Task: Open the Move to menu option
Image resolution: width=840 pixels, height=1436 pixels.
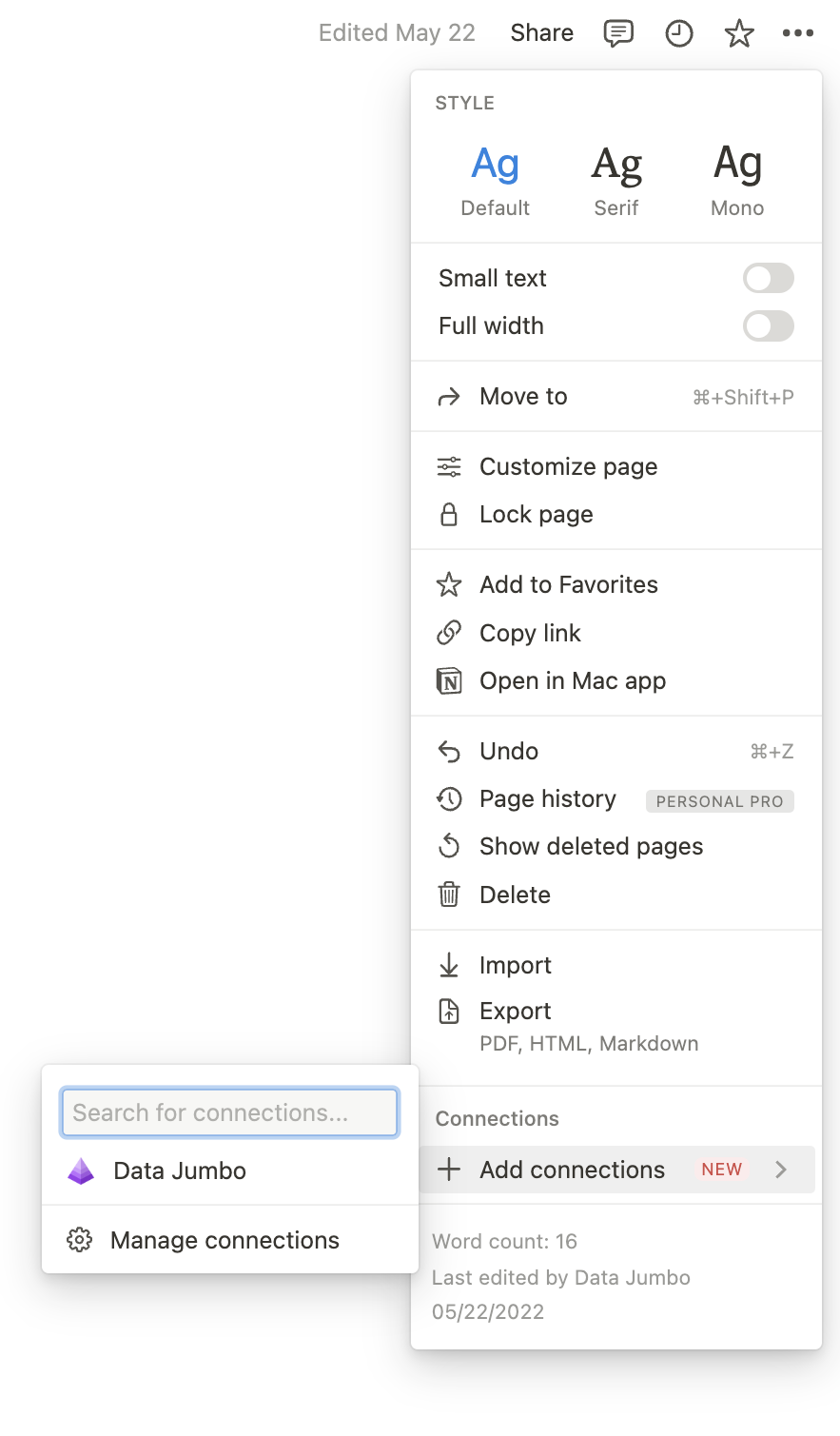Action: point(523,397)
